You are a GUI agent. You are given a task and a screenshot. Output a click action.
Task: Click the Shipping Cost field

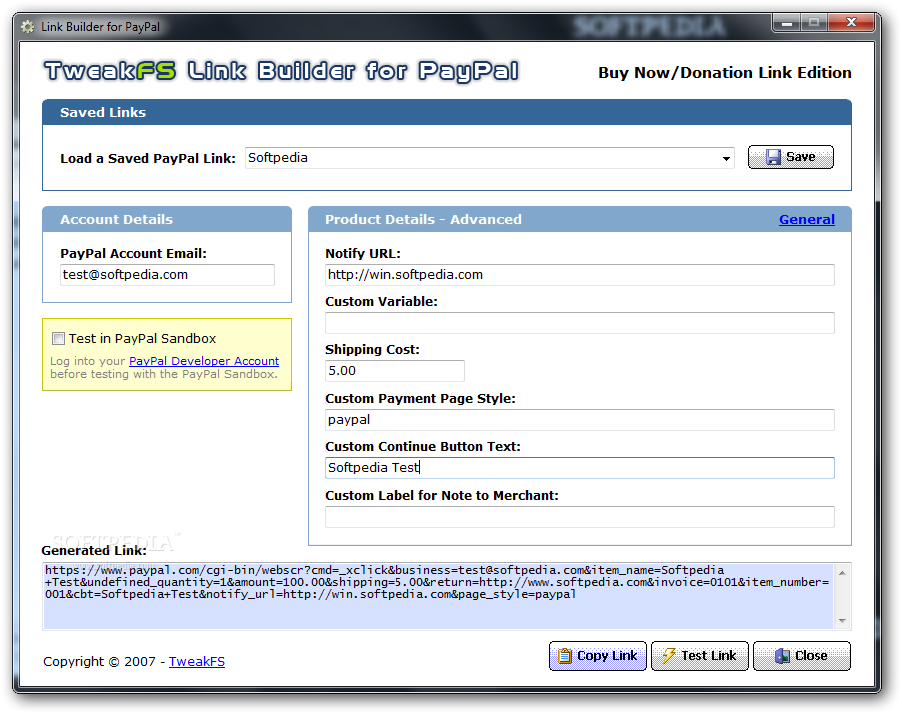tap(395, 371)
